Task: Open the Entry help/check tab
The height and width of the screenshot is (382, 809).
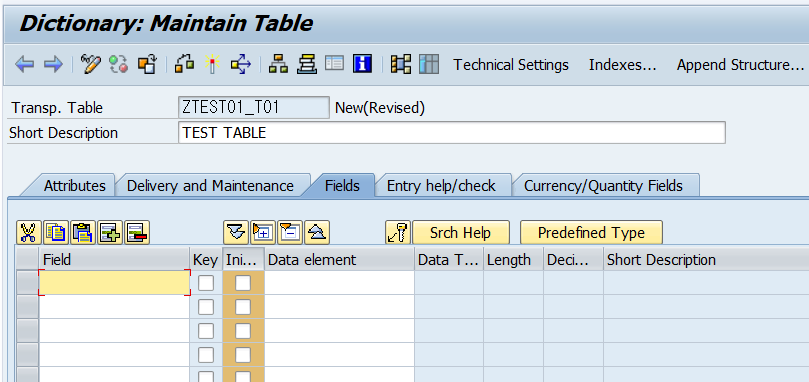Action: click(x=441, y=186)
